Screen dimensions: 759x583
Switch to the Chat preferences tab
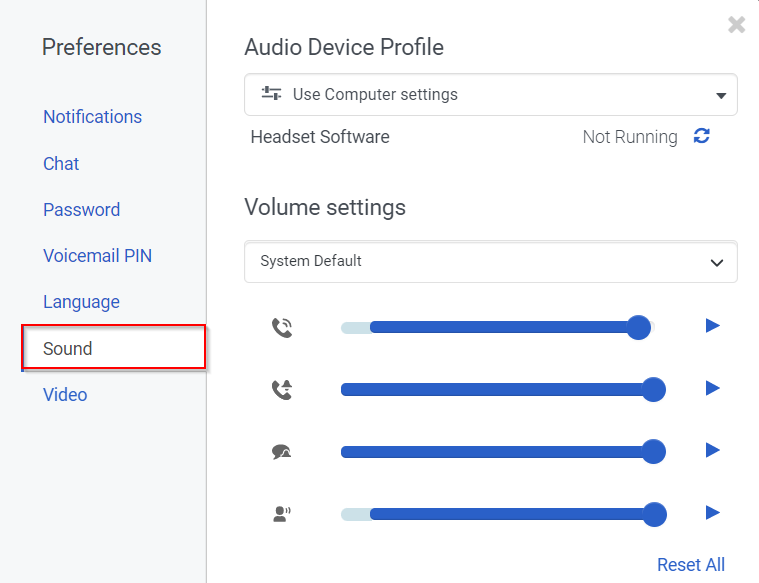coord(61,164)
